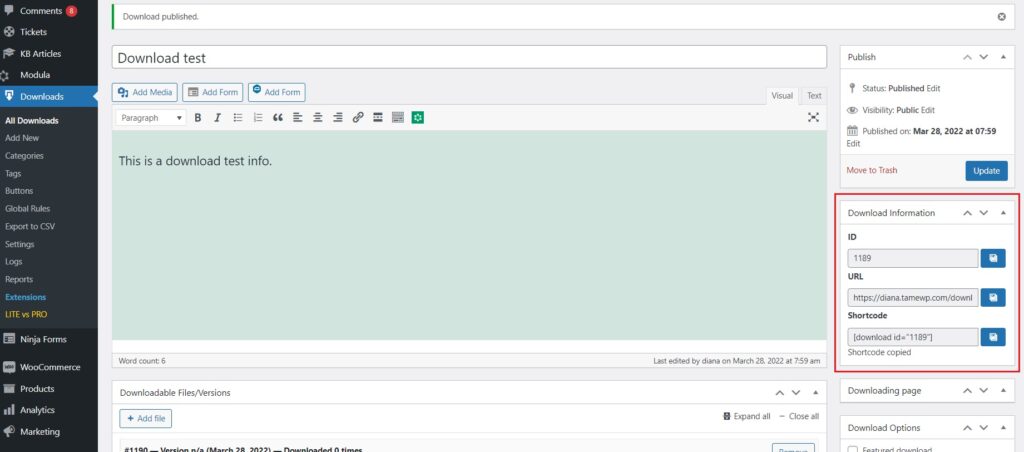Open Extensions submenu
This screenshot has width=1024, height=452.
click(x=25, y=297)
